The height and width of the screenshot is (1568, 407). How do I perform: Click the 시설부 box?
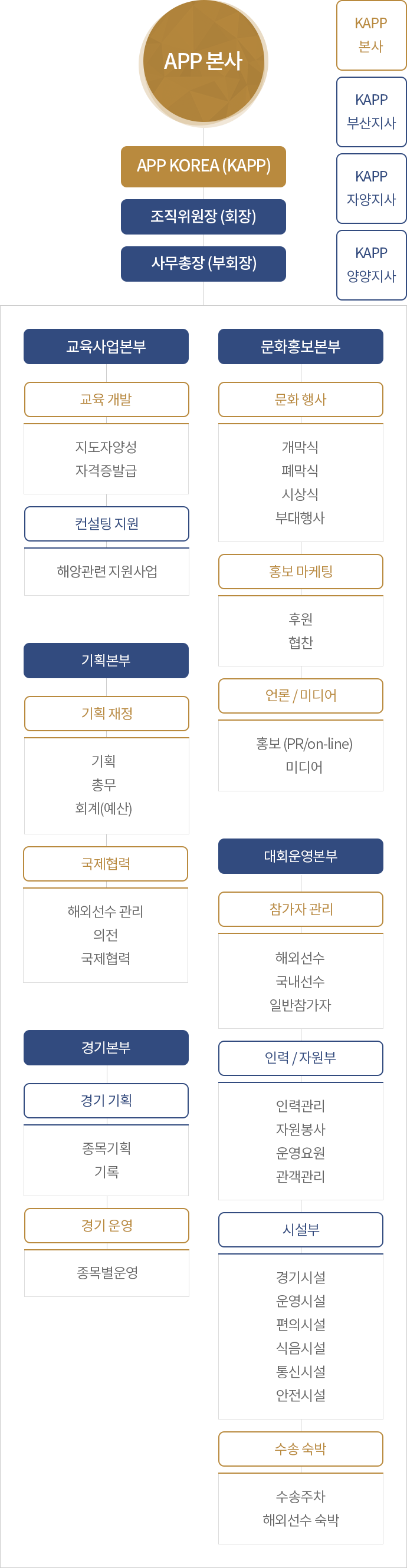(301, 1230)
